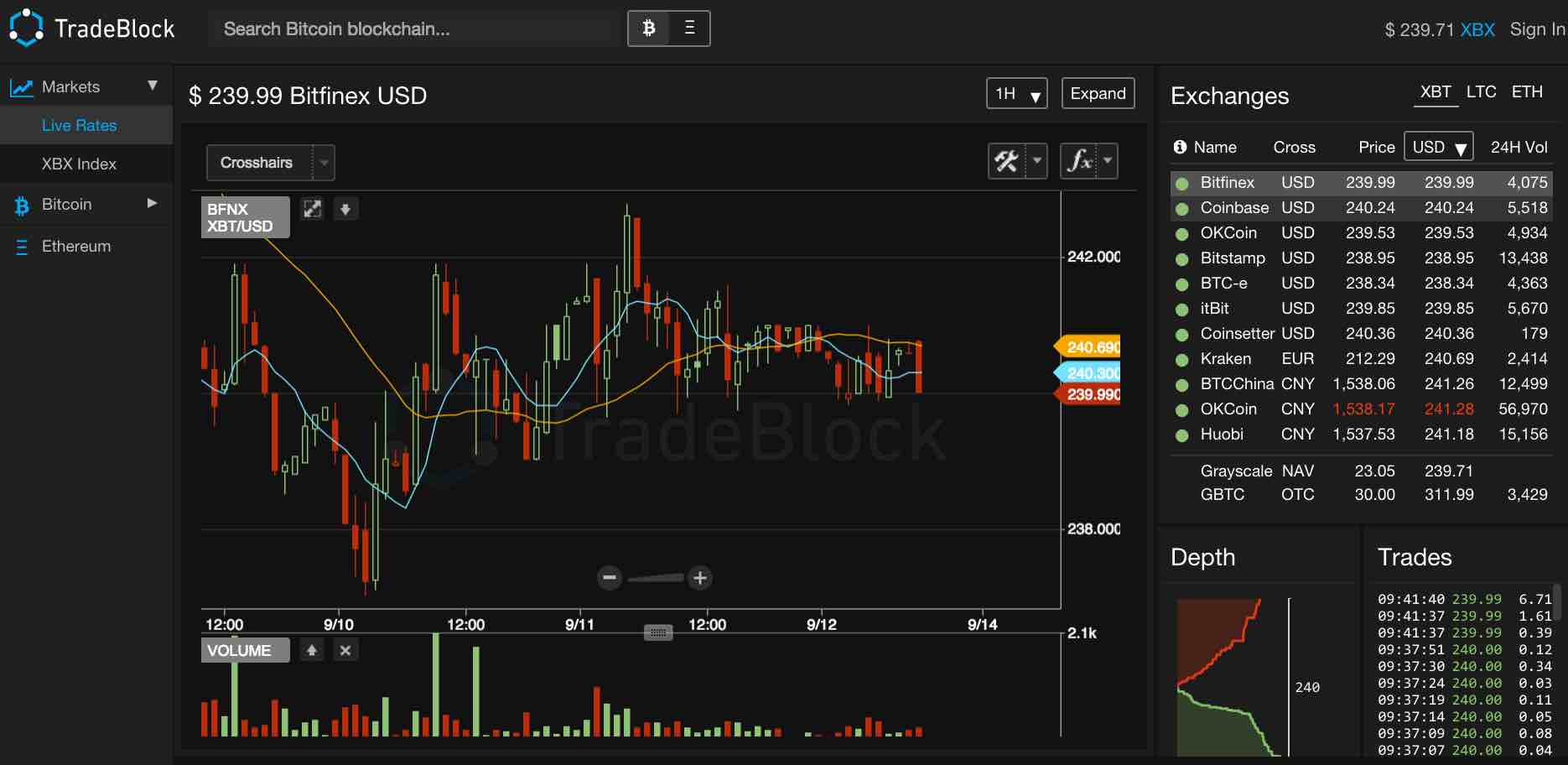Click the red 239.990 price marker
This screenshot has width=1568, height=765.
click(x=1088, y=394)
